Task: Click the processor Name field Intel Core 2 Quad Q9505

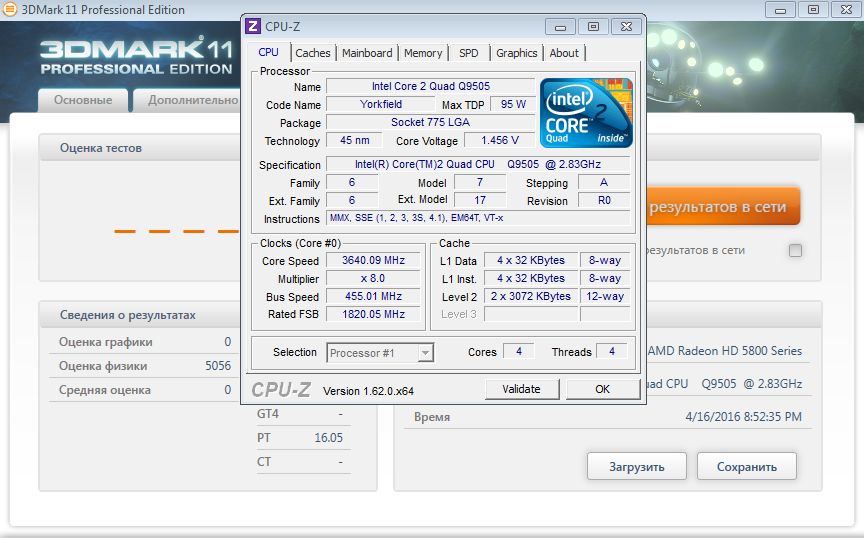Action: point(430,86)
